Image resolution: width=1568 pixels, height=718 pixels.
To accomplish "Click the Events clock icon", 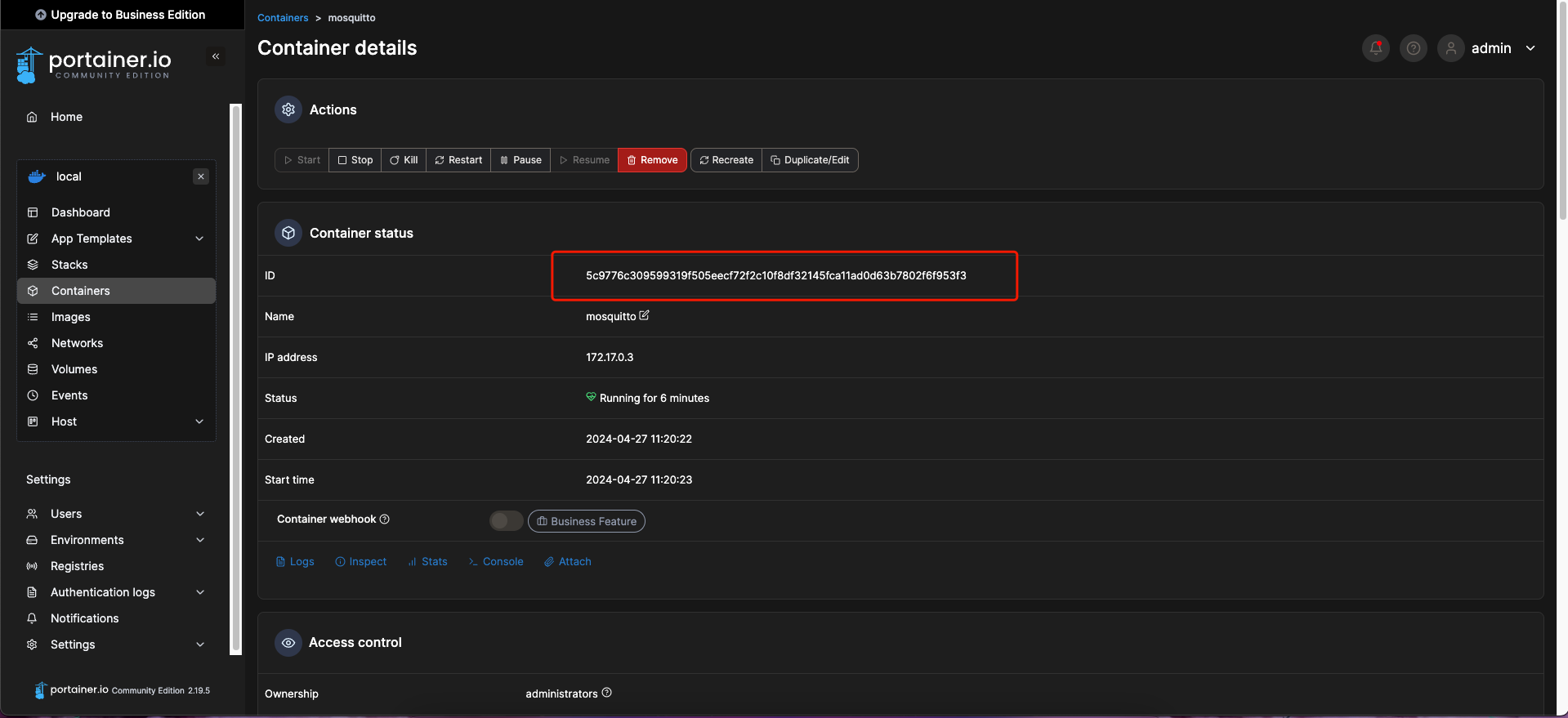I will (x=33, y=395).
